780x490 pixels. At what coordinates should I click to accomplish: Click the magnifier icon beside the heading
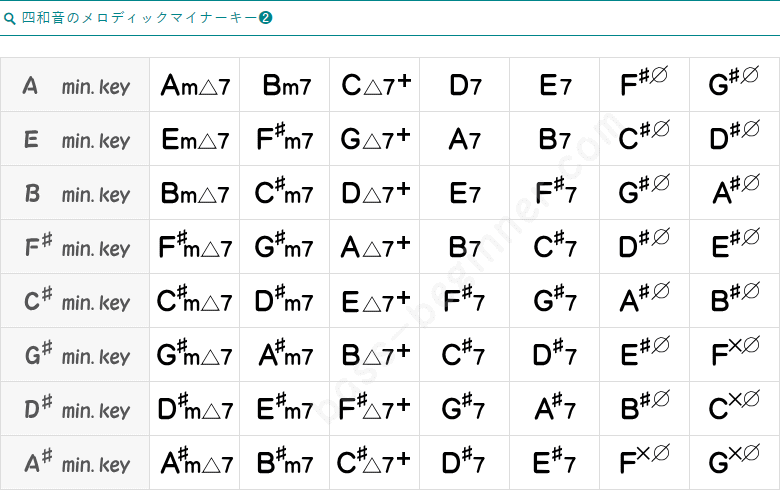(10, 18)
